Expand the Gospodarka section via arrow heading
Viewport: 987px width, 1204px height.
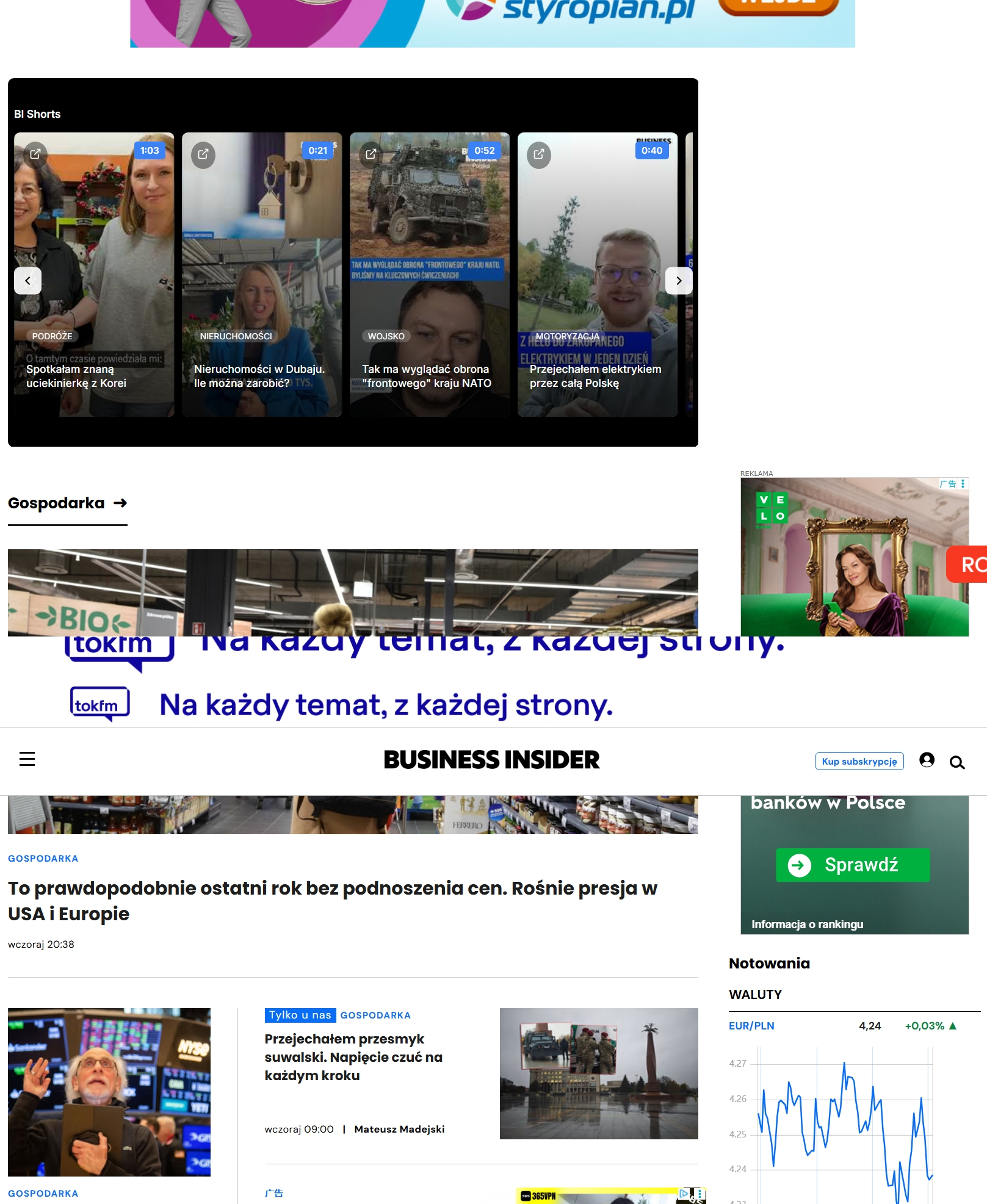tap(67, 503)
